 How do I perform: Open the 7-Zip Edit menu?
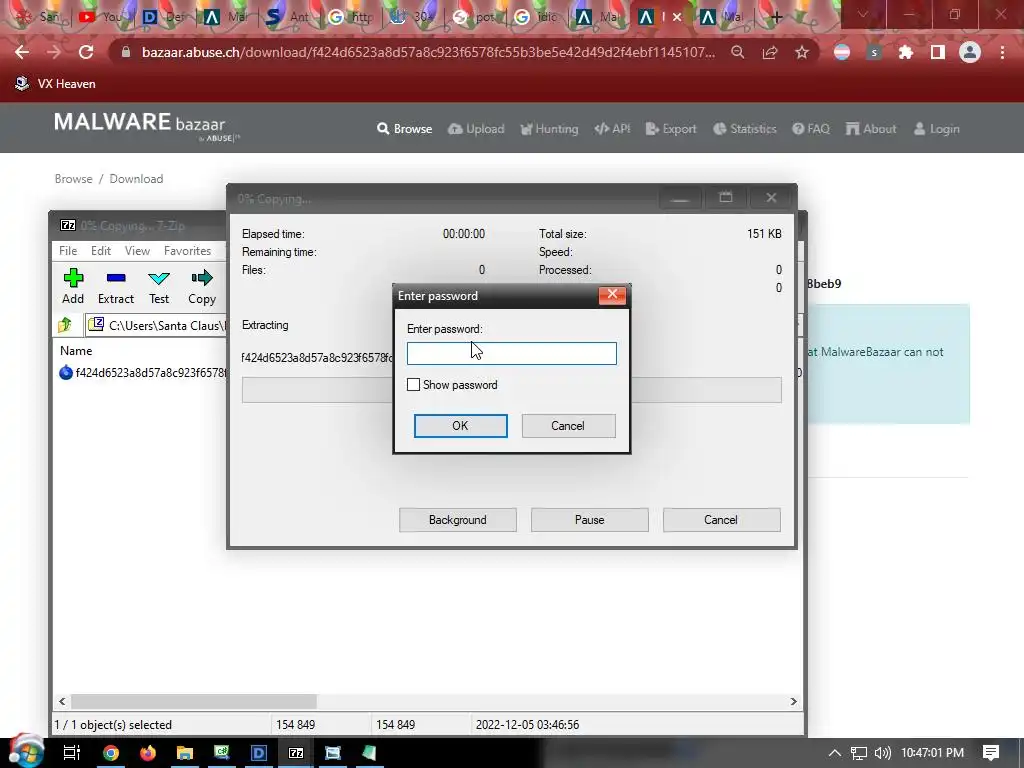point(101,251)
